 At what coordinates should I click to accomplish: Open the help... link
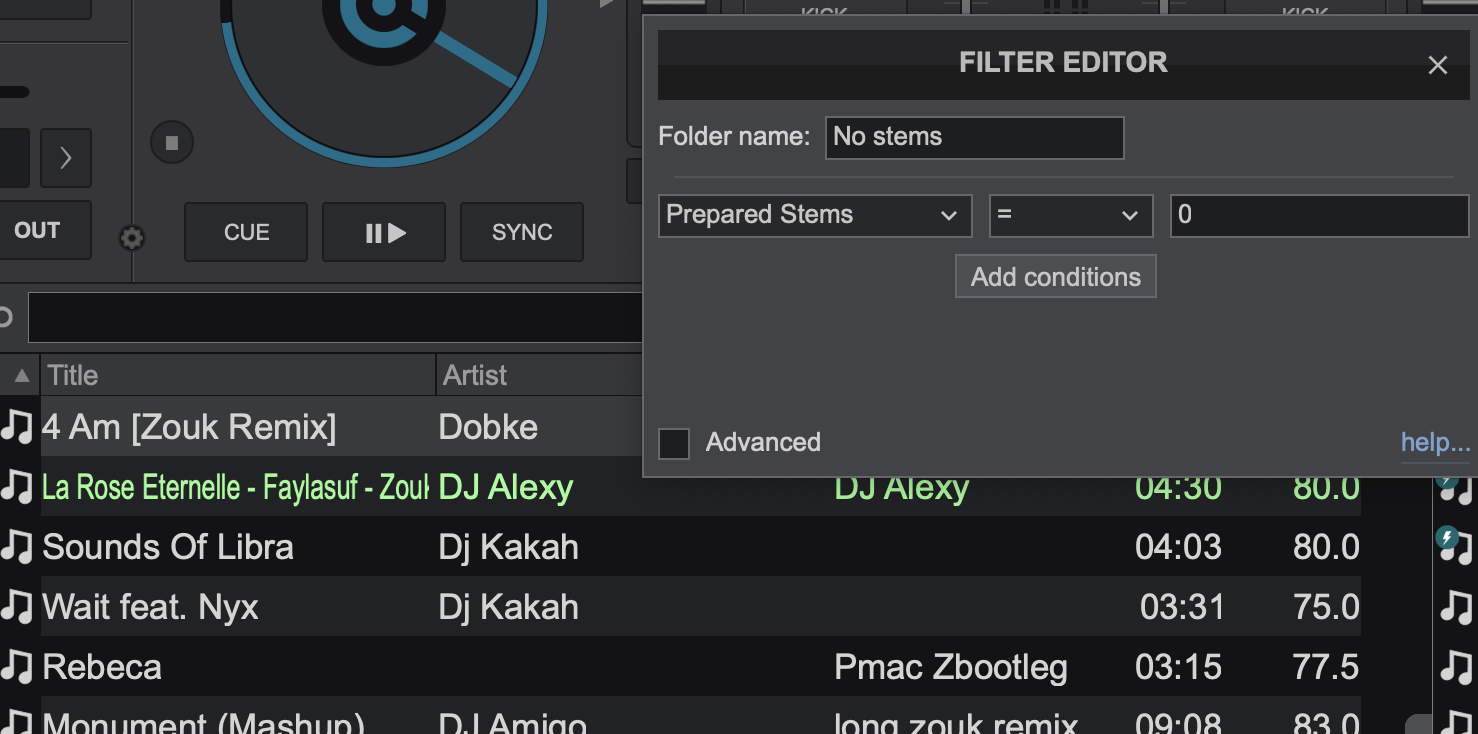(x=1436, y=443)
